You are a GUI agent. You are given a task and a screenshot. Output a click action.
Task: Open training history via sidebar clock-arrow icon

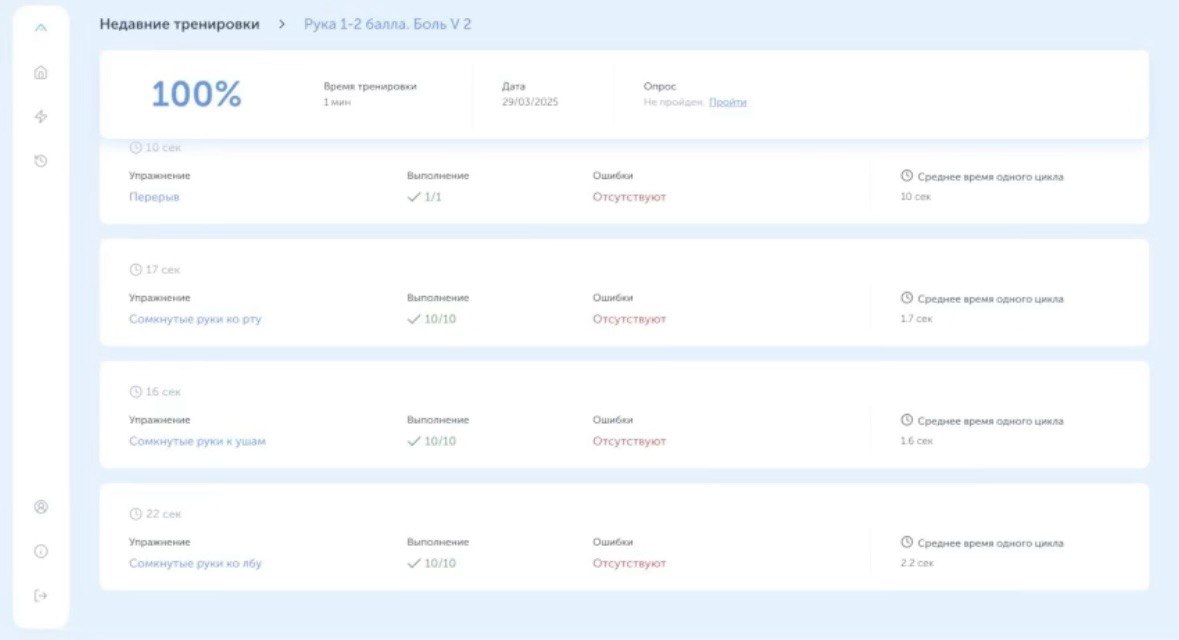point(41,161)
